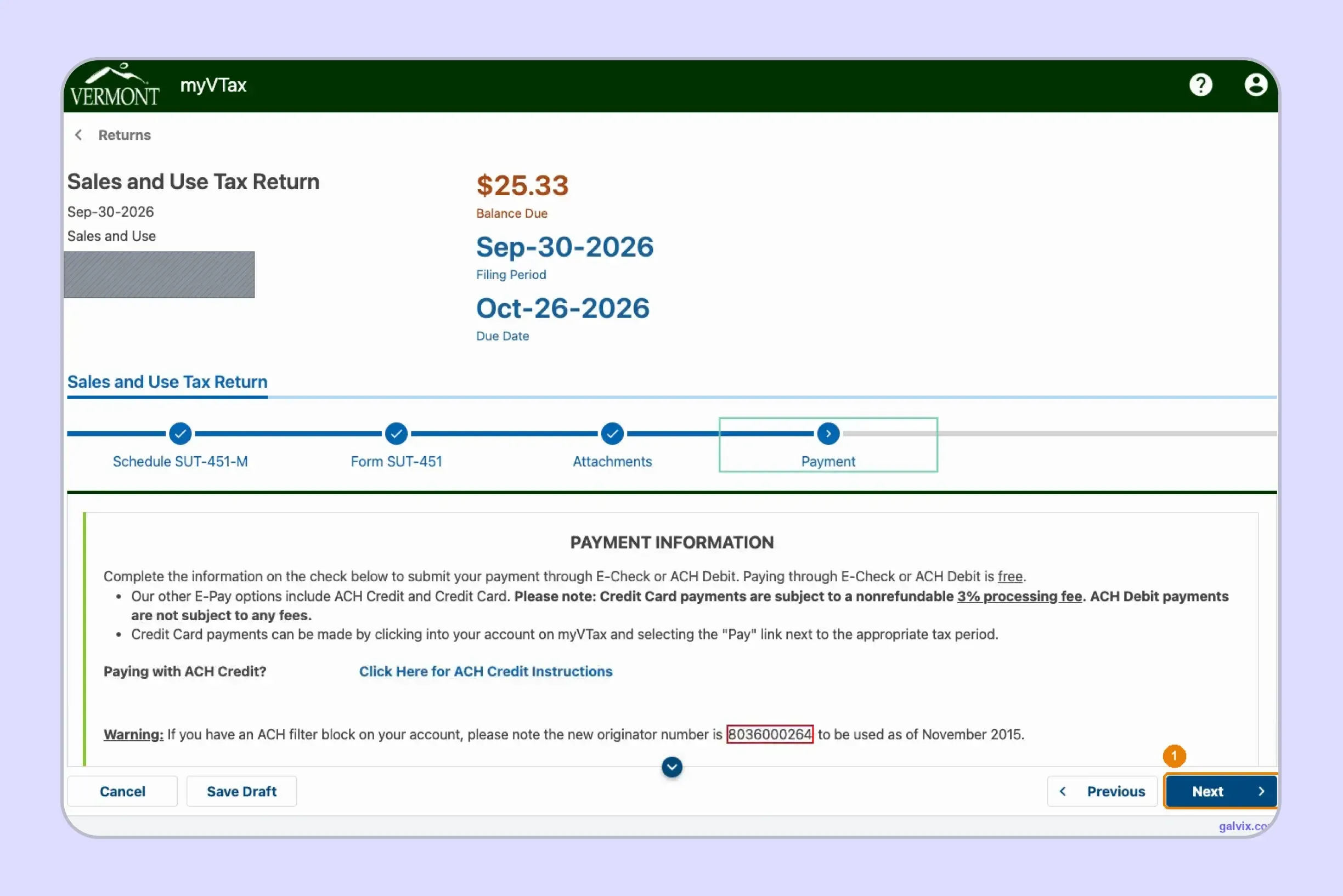Click the Form SUT-451 step checkmark
The image size is (1343, 896).
coord(396,434)
